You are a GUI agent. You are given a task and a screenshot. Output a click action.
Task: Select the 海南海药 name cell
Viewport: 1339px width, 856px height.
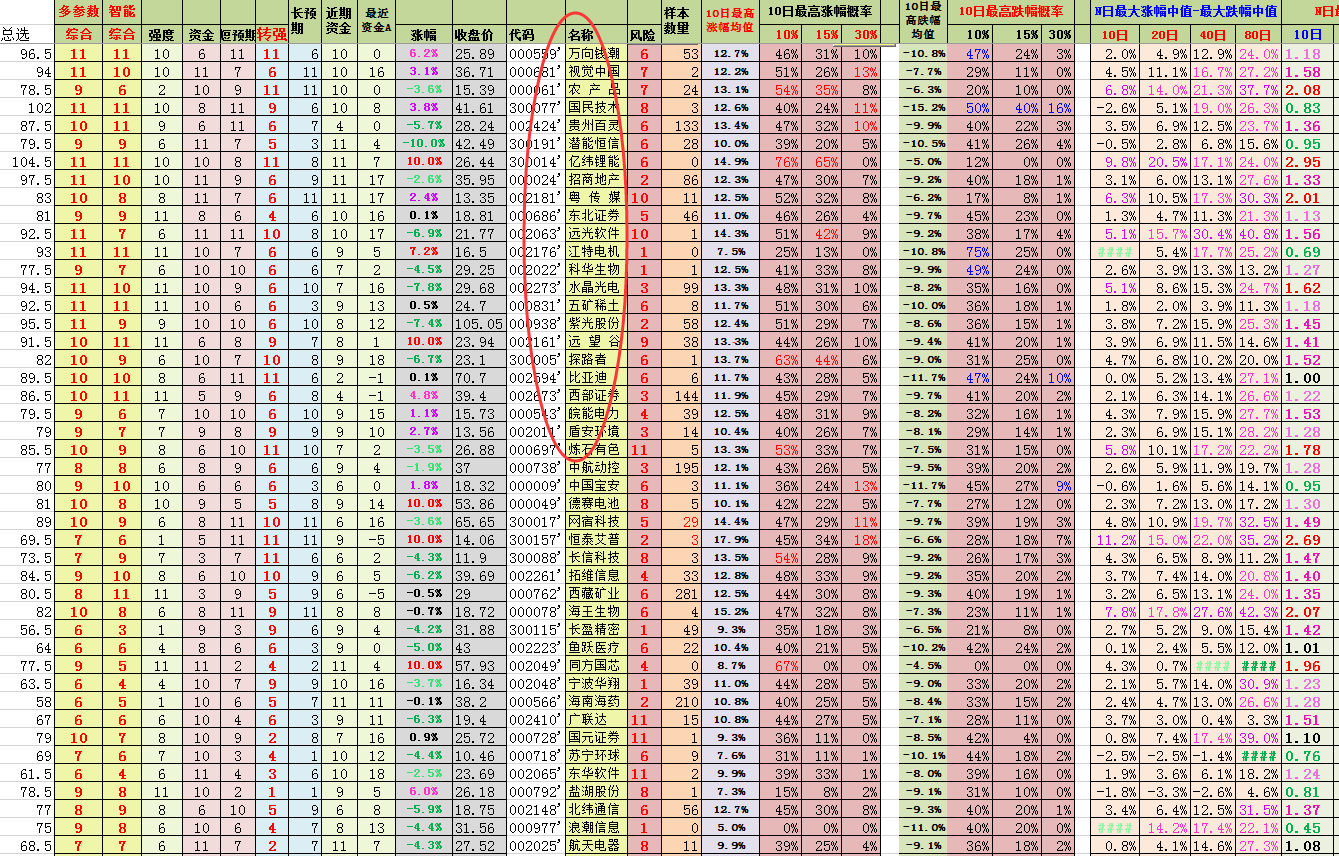(596, 701)
